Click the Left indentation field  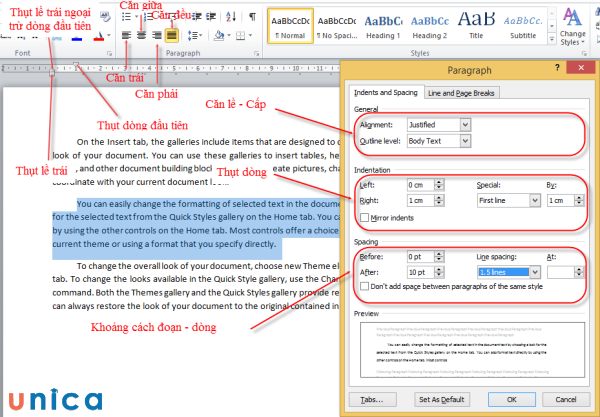pos(420,185)
